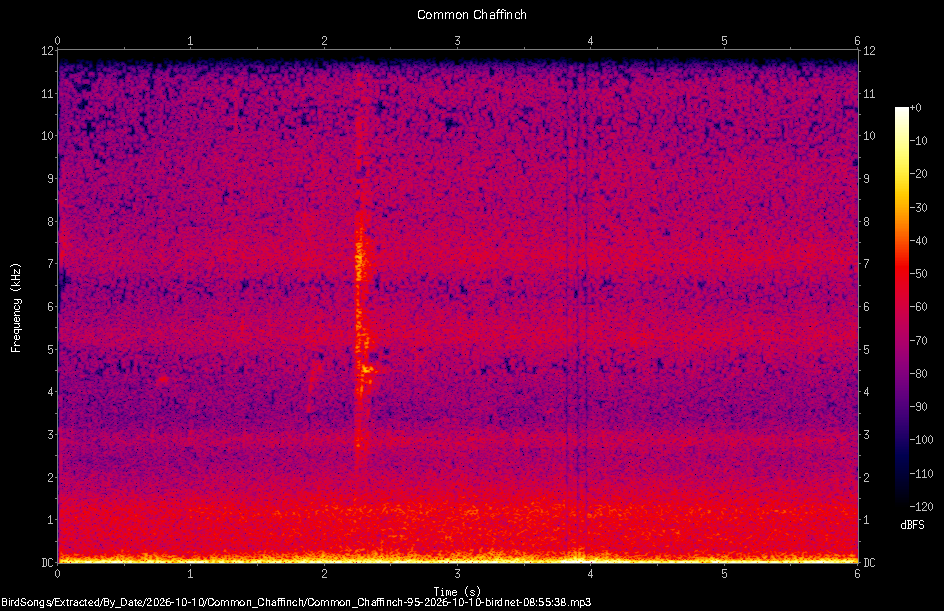Click the -50 value on color scale
944x611 pixels.
918,273
